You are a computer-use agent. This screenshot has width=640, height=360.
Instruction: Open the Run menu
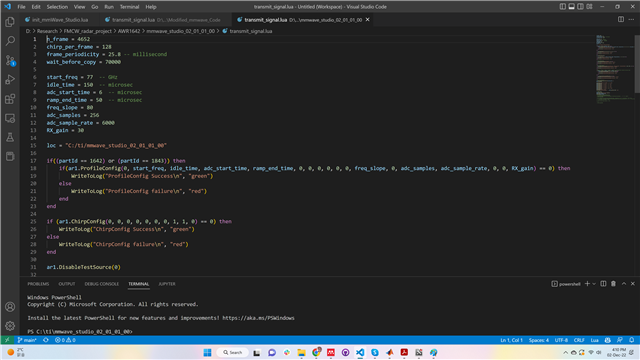click(x=109, y=7)
